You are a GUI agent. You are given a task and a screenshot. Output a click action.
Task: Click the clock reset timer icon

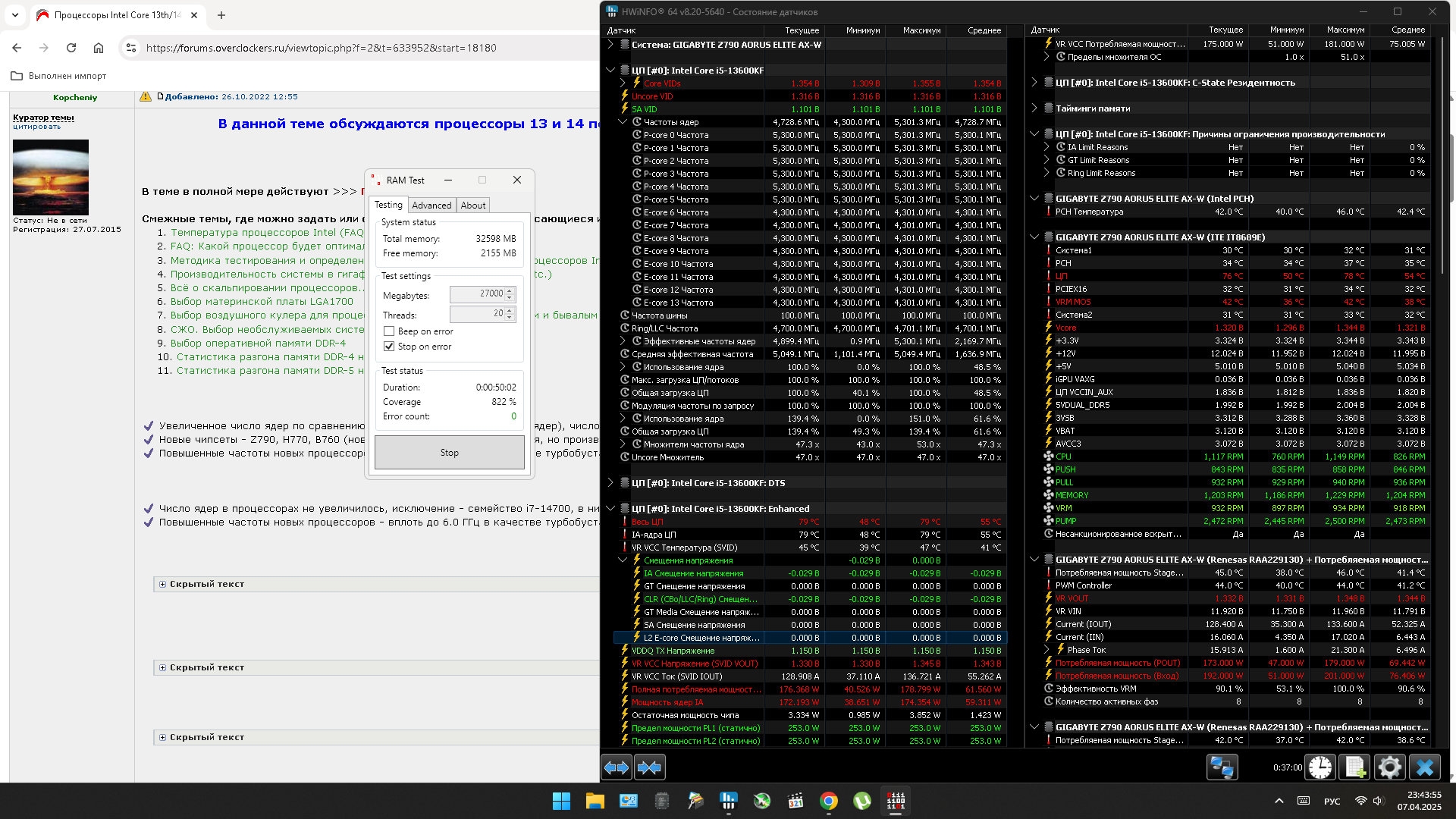1320,767
